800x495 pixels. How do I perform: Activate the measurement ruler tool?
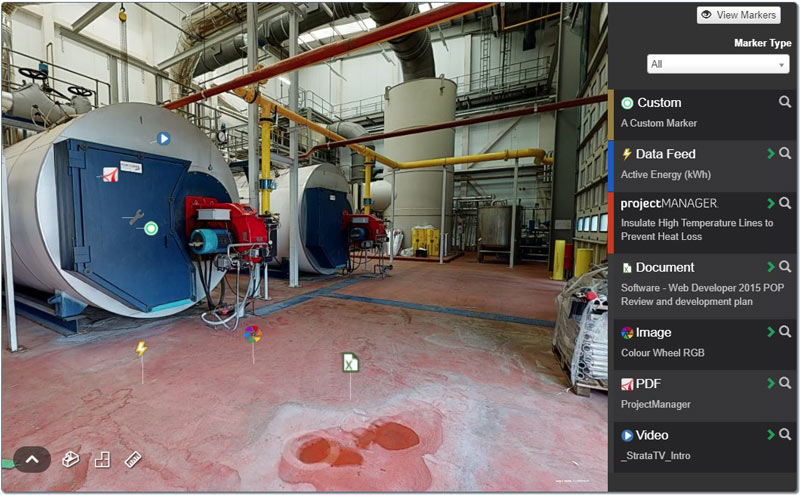(133, 459)
